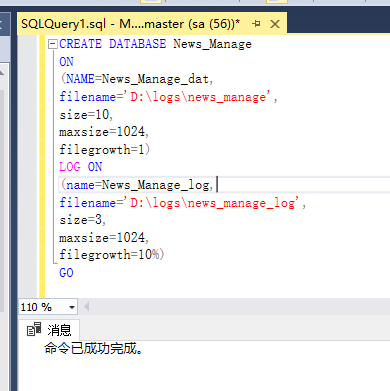Viewport: 390px width, 391px height.
Task: Click the scroll-up arrow in left panel
Action: tap(2, 73)
